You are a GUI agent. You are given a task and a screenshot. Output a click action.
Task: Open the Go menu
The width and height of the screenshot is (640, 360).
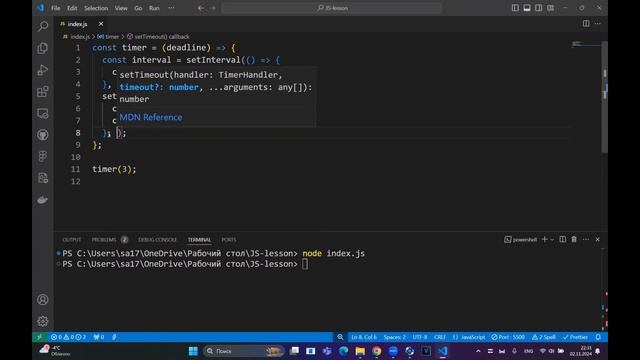tap(138, 8)
